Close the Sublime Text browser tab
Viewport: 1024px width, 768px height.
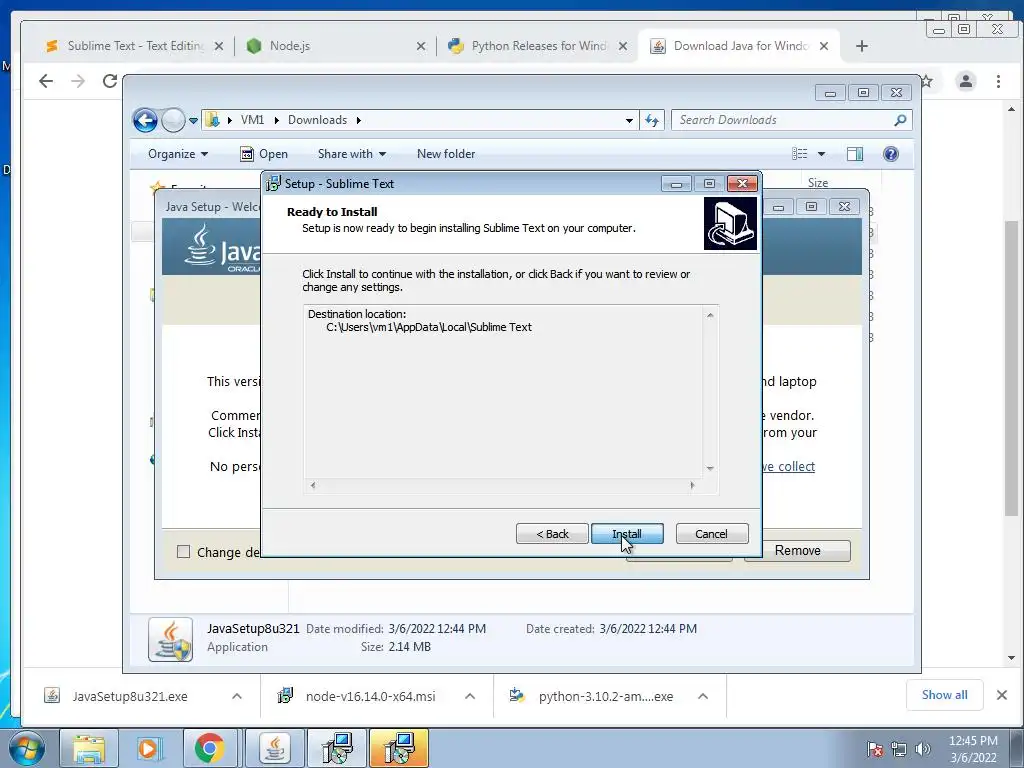[x=219, y=46]
